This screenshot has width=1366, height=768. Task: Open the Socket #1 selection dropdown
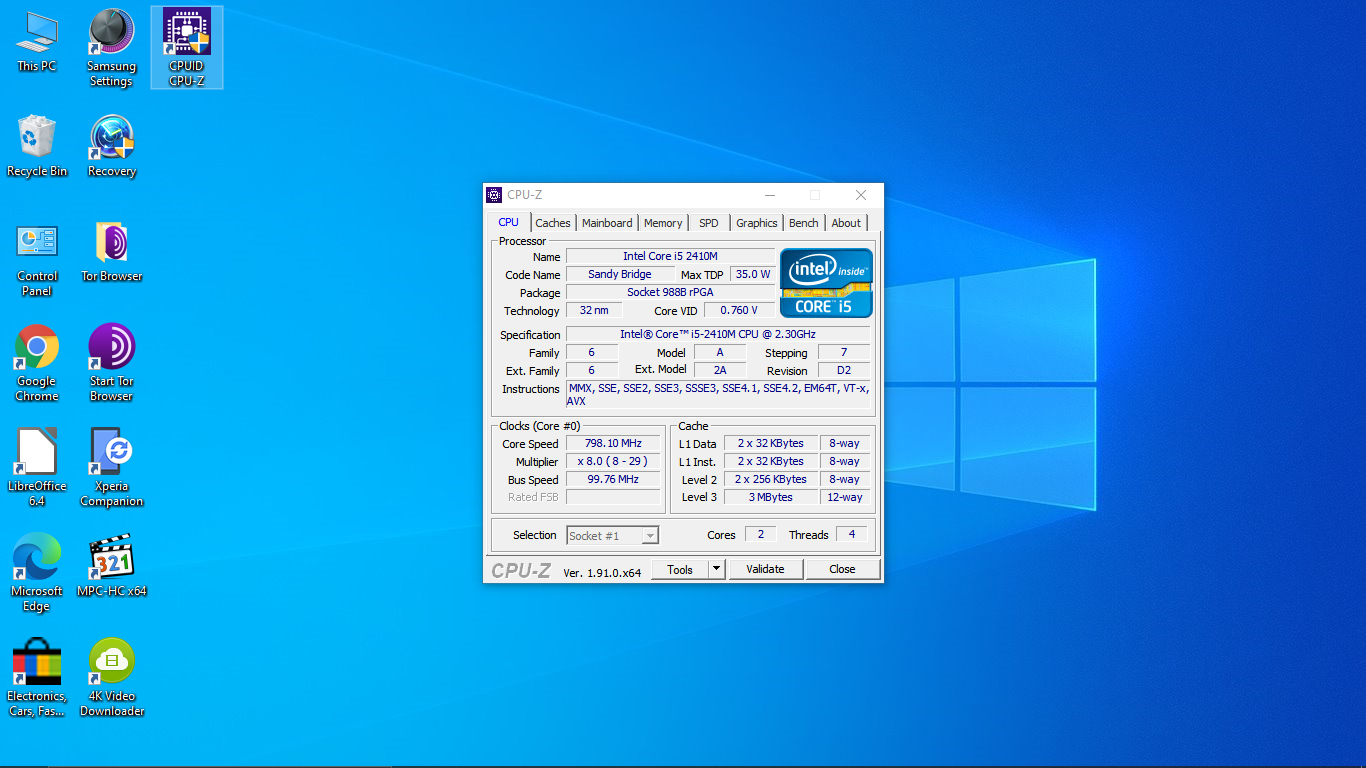(613, 536)
